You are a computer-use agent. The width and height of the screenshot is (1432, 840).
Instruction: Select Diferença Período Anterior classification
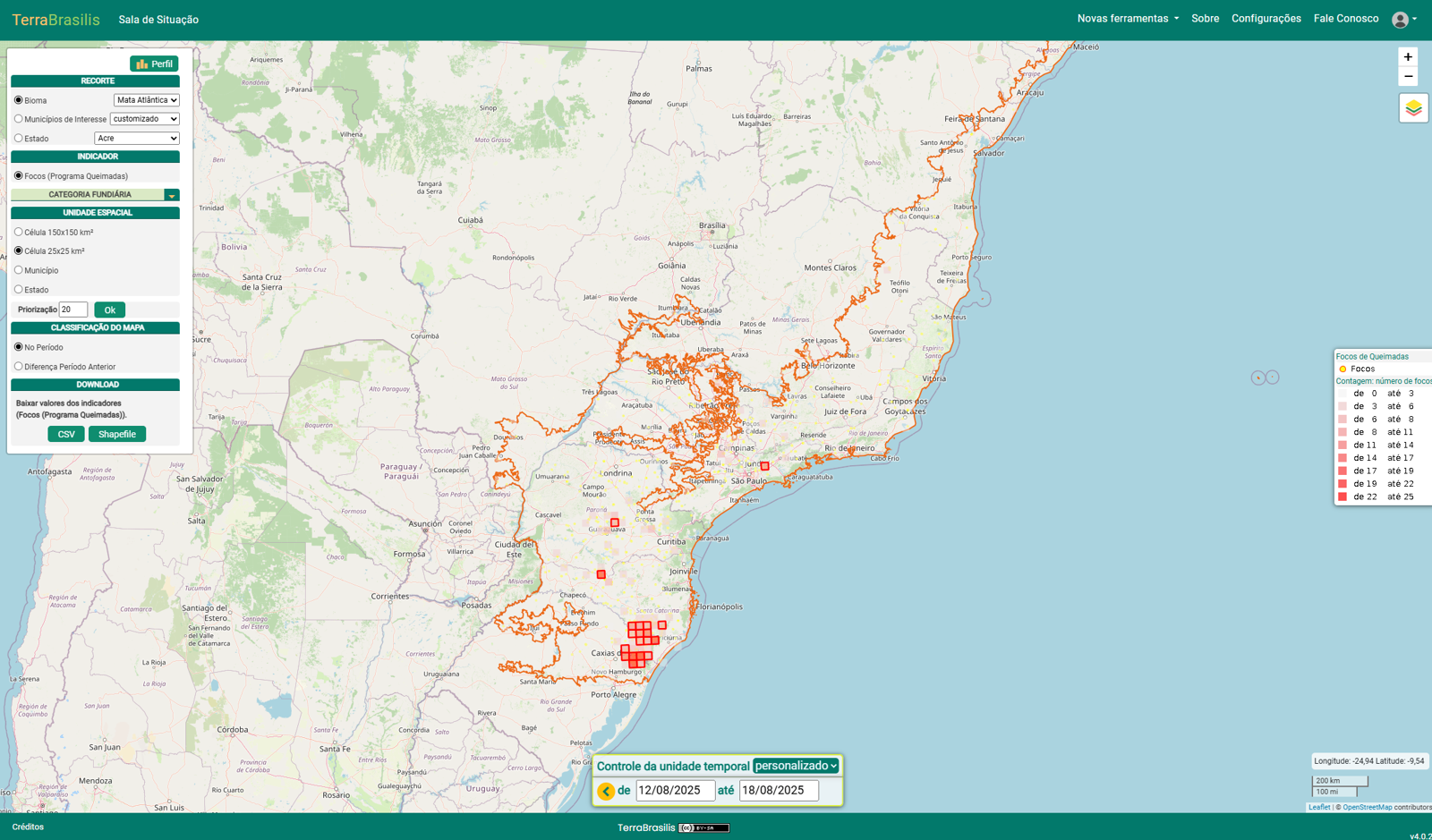click(19, 367)
